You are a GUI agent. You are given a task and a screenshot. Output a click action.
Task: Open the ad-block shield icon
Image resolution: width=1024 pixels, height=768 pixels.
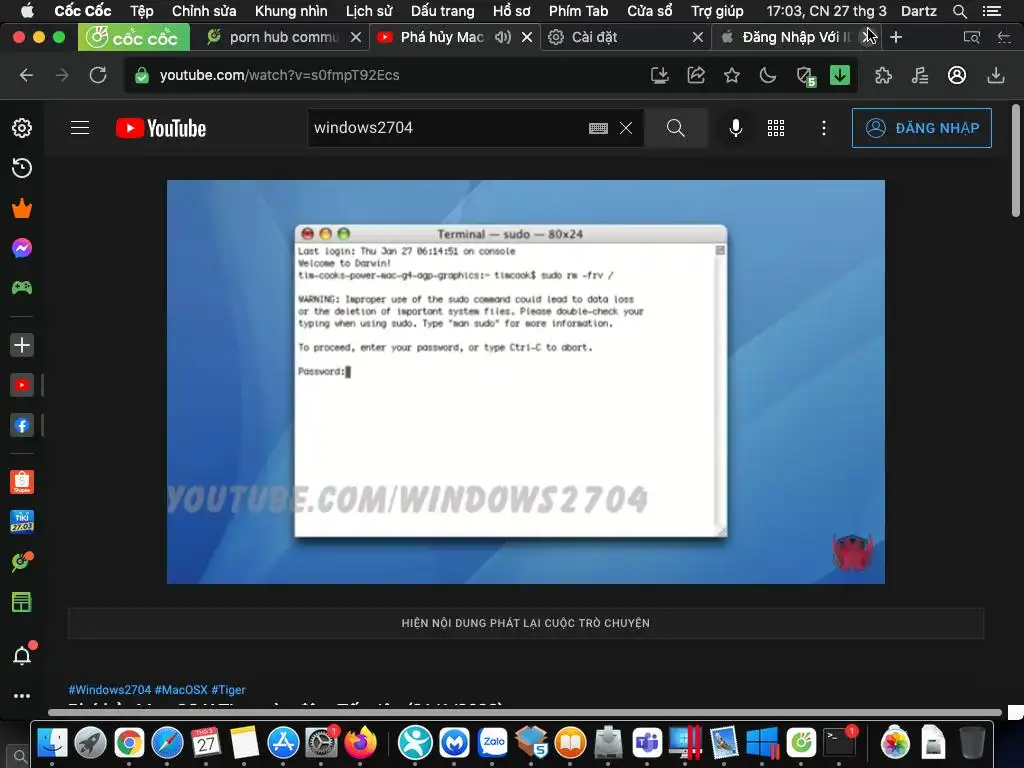(x=805, y=76)
